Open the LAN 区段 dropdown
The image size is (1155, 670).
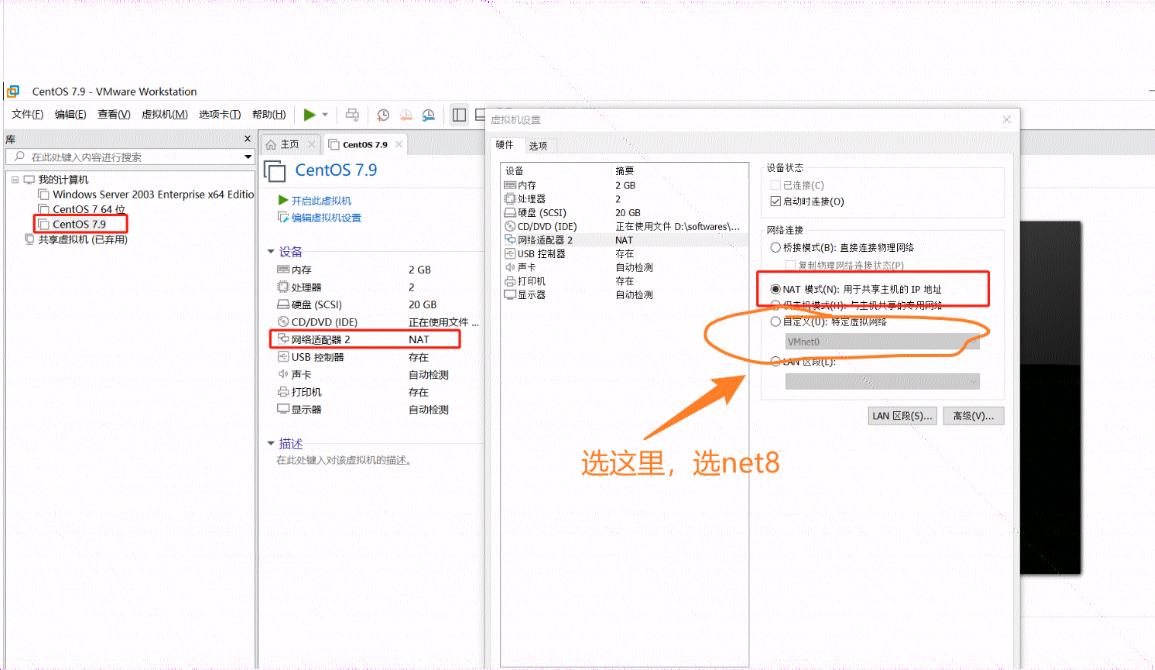click(883, 380)
